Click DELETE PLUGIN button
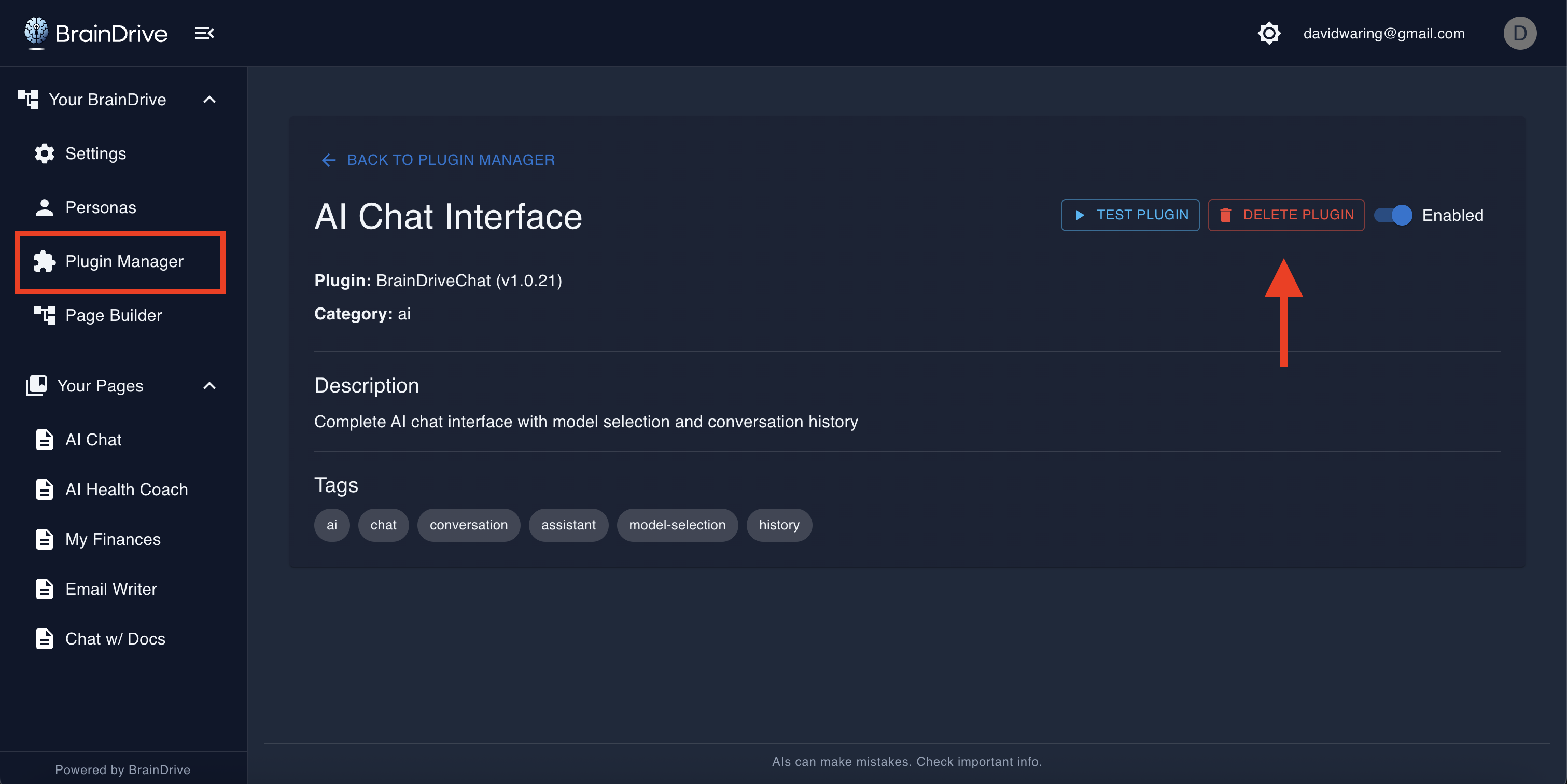The height and width of the screenshot is (784, 1567). tap(1285, 215)
